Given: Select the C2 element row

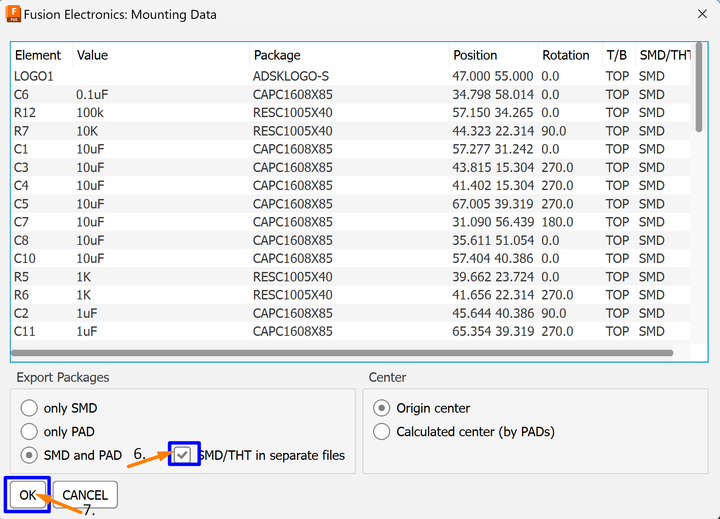Looking at the screenshot, I should (x=351, y=313).
